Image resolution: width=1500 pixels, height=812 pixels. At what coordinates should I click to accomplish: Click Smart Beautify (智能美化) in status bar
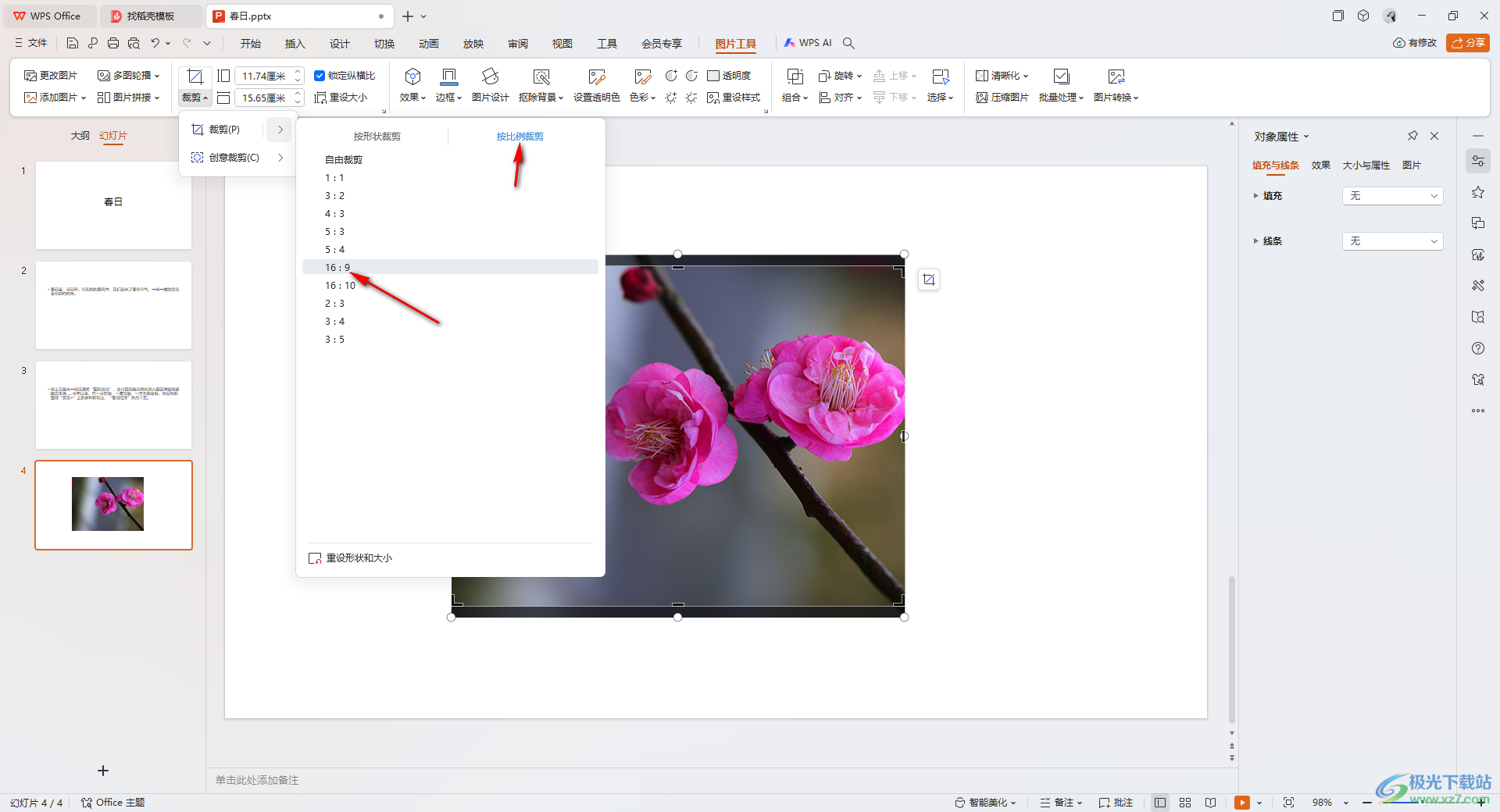click(985, 802)
